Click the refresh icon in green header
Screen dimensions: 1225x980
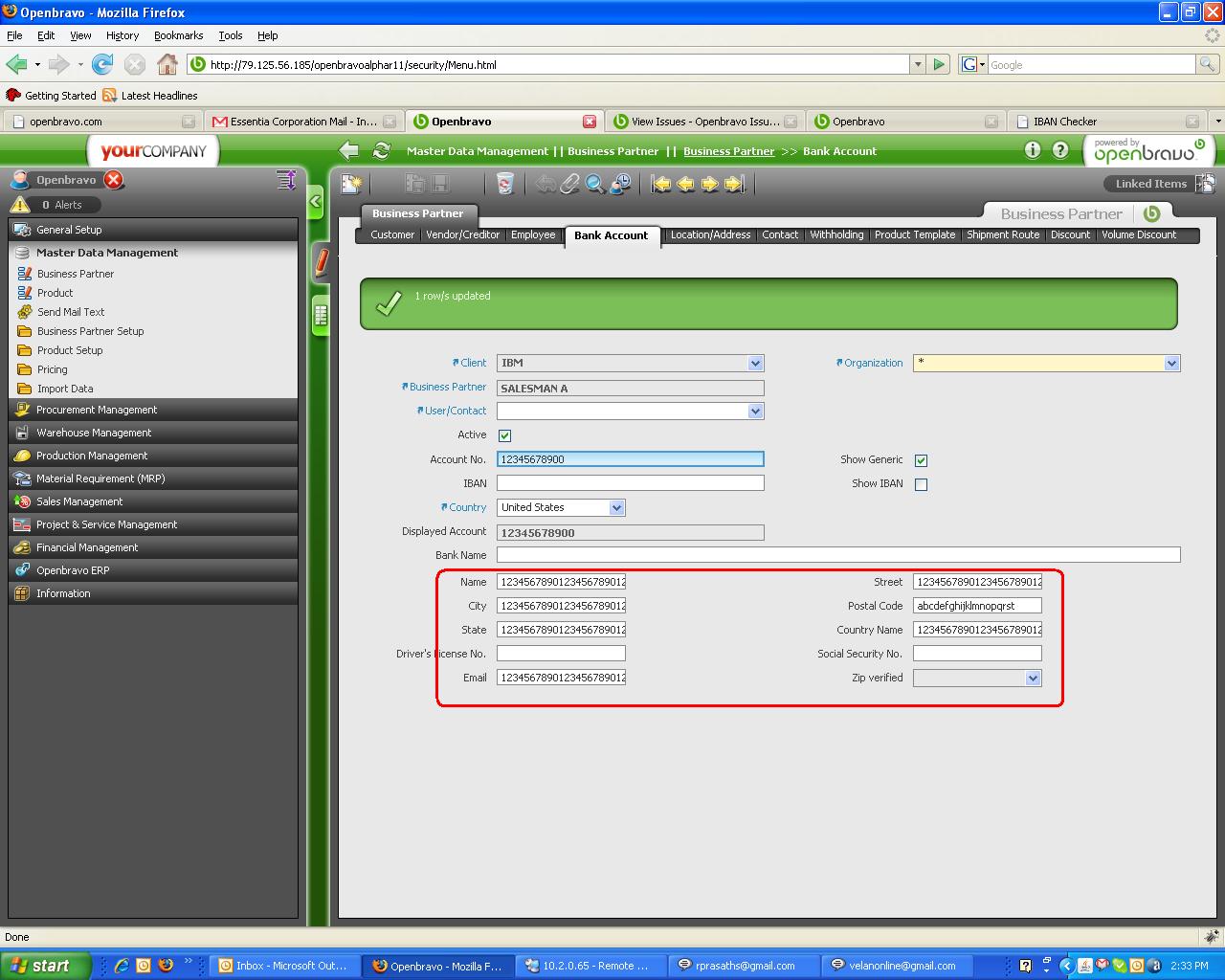point(381,151)
